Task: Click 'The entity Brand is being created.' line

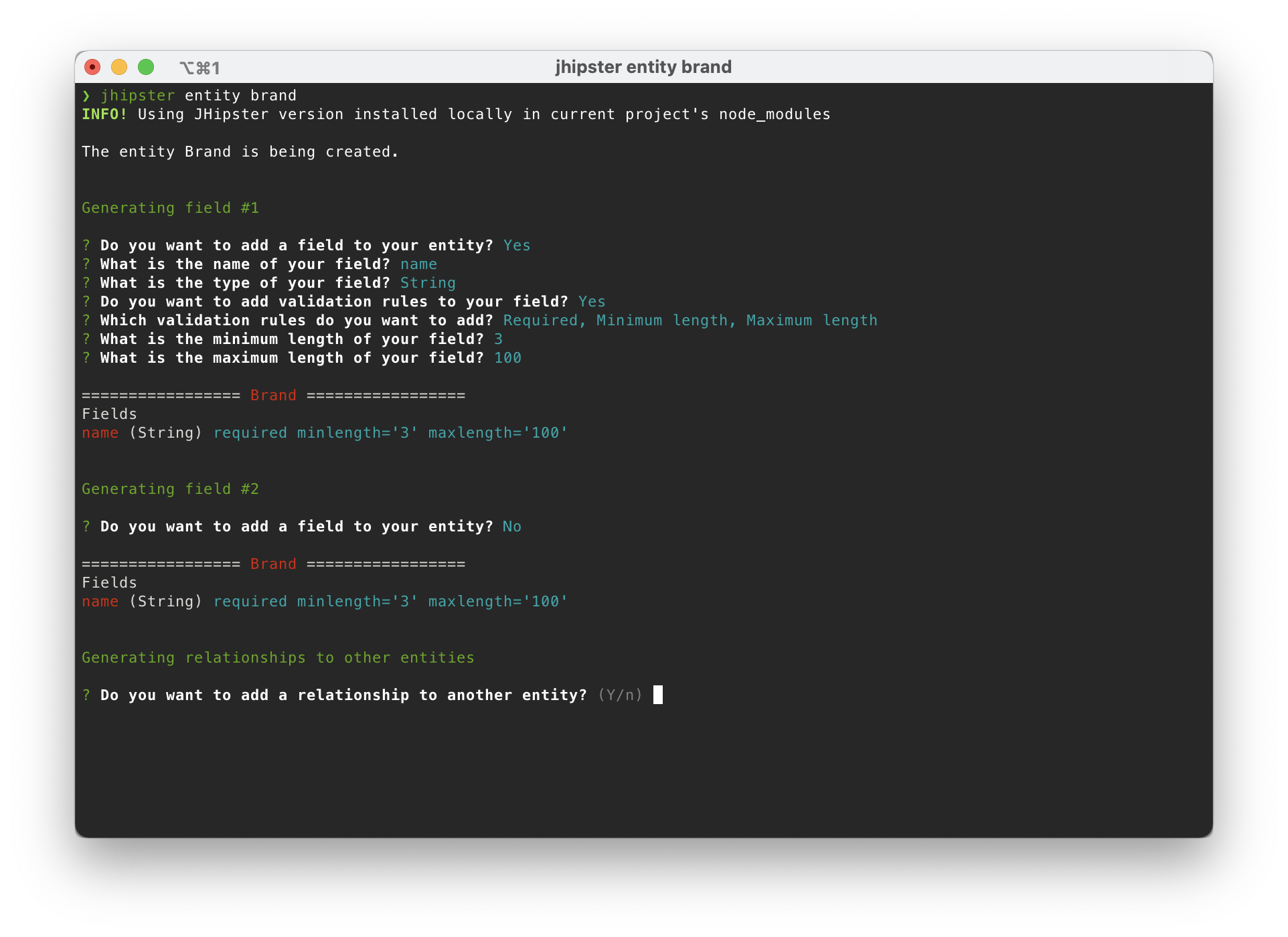Action: click(240, 152)
